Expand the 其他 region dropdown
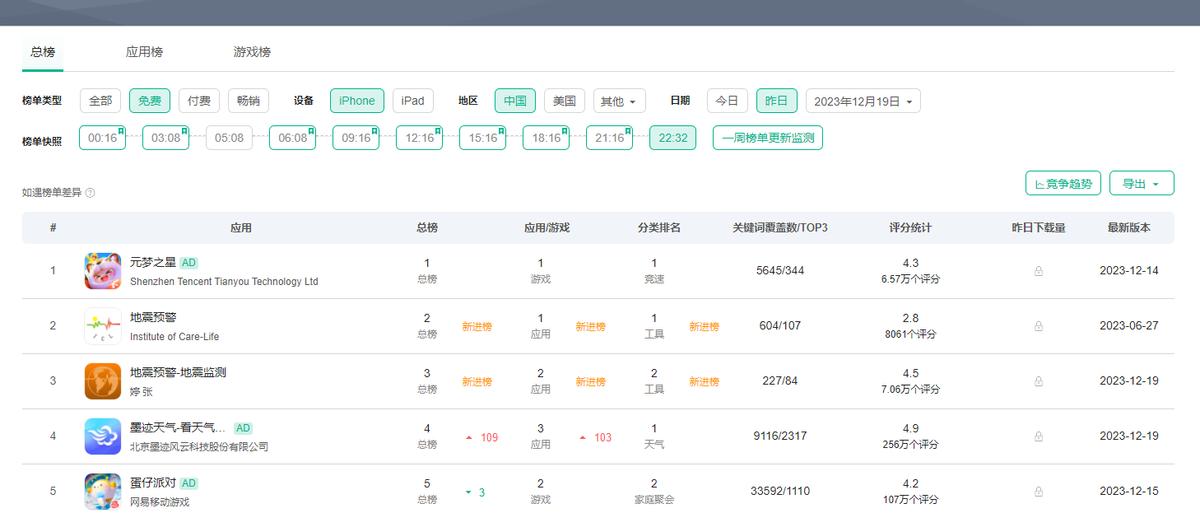The width and height of the screenshot is (1200, 519). pos(618,101)
